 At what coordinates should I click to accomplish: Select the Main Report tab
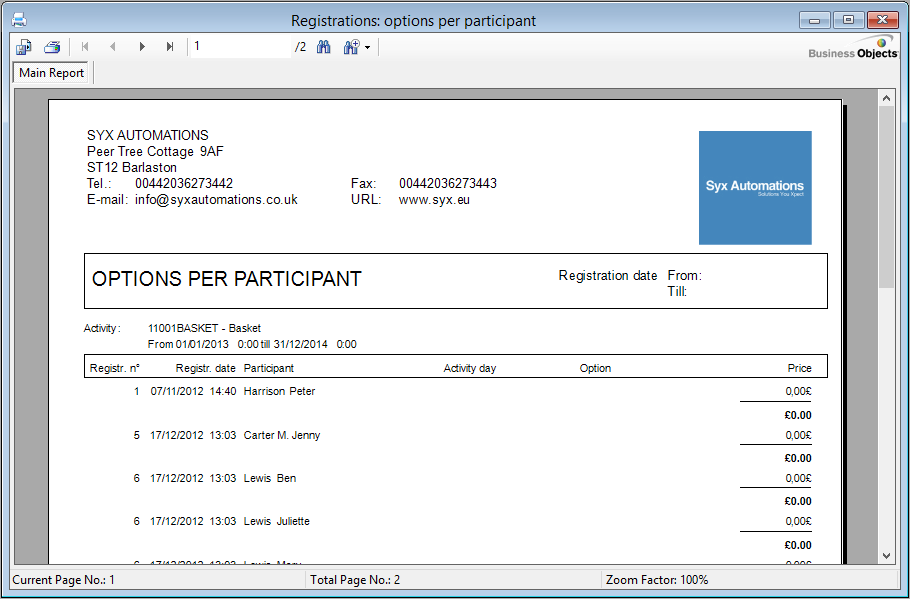[x=52, y=73]
